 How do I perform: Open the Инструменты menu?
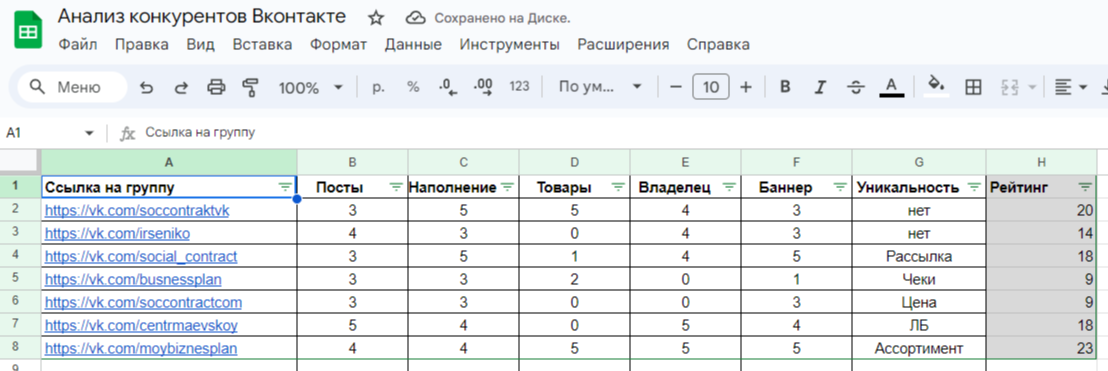[x=509, y=45]
